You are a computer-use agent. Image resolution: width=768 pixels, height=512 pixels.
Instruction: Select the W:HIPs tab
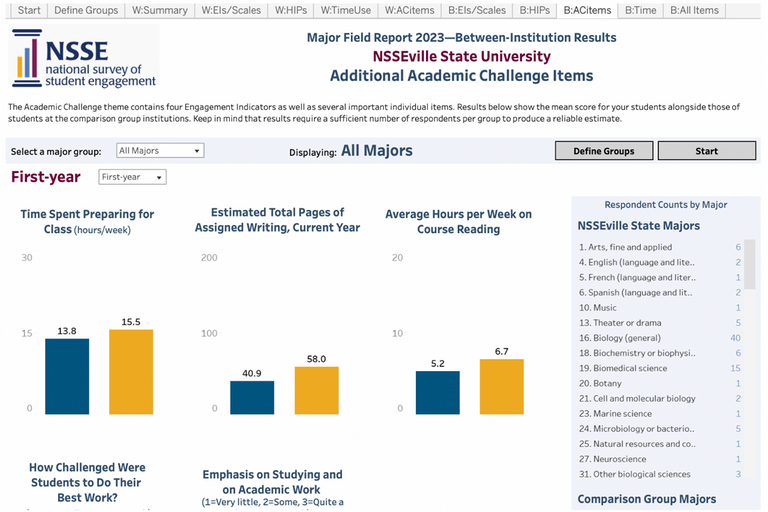click(291, 10)
